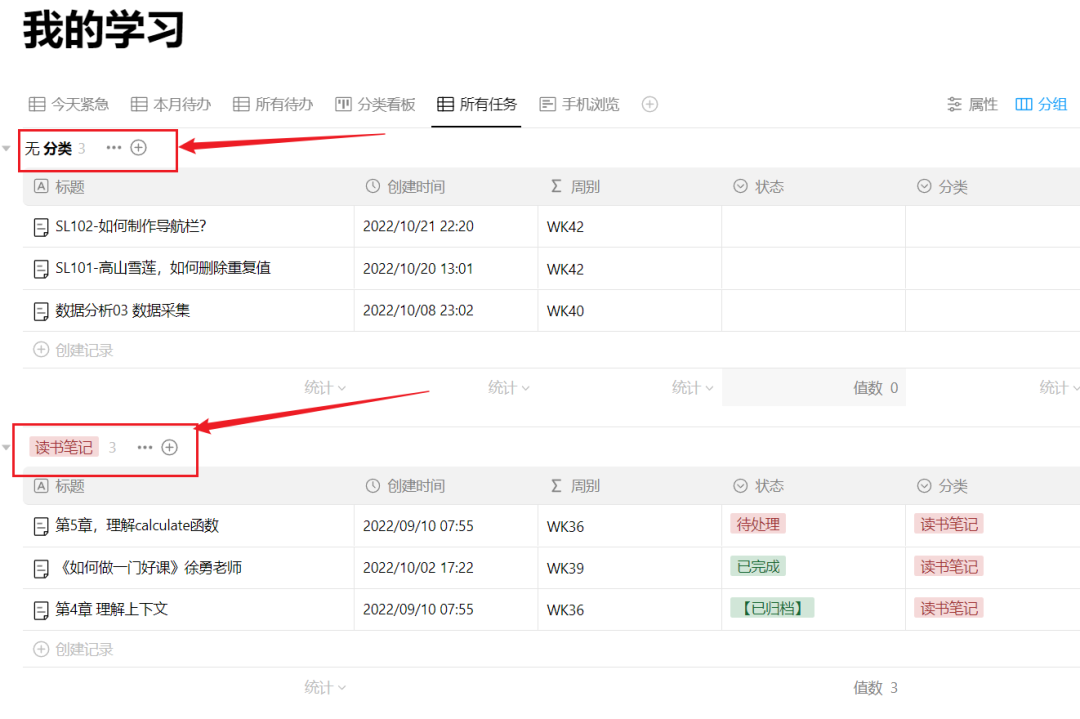Image resolution: width=1080 pixels, height=719 pixels.
Task: Click creation time 2022/10/20 13:01
Action: 418,269
